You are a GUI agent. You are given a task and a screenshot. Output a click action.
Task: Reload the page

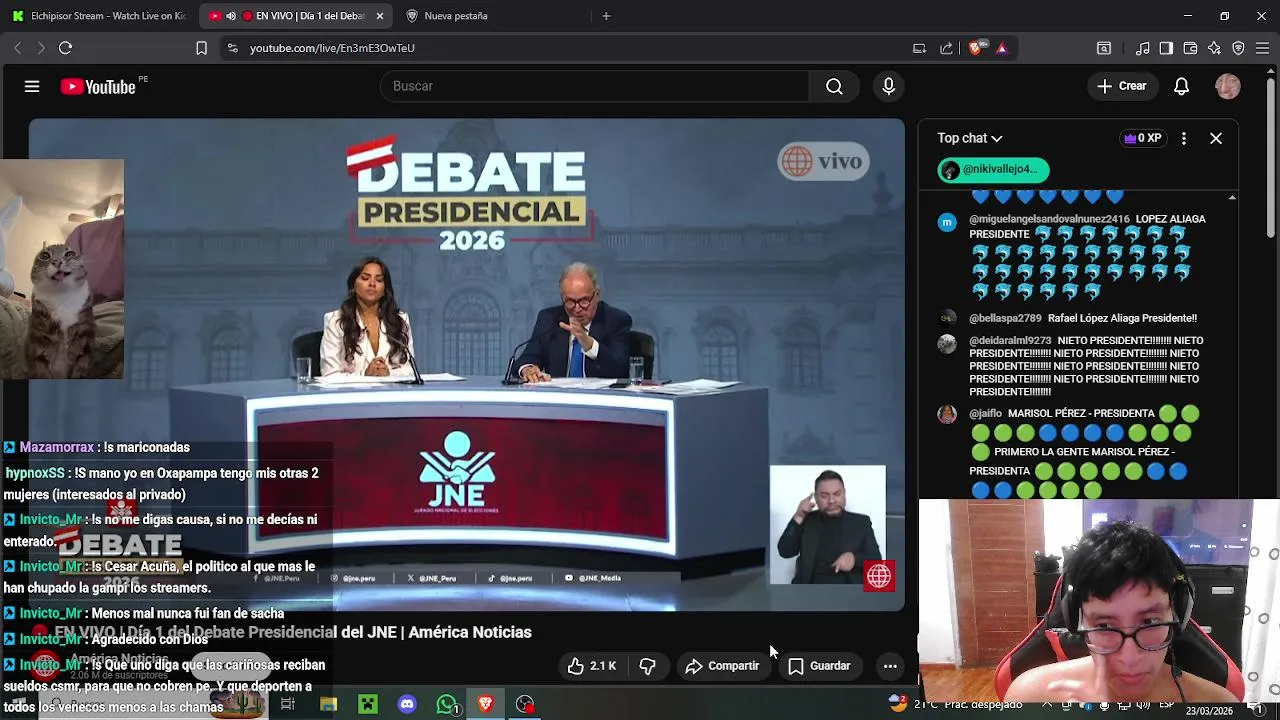pos(65,48)
